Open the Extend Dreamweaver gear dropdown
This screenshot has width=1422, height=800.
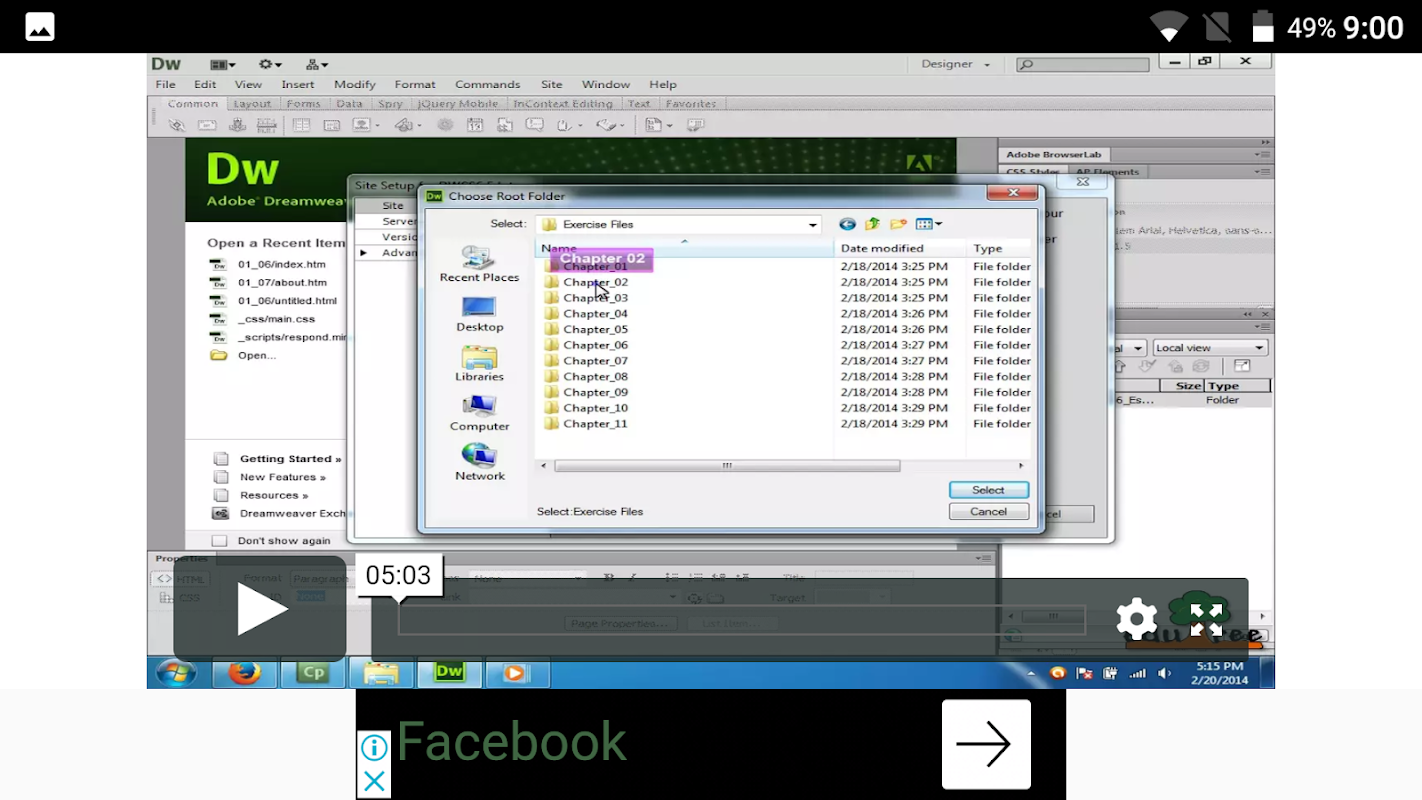pyautogui.click(x=270, y=64)
